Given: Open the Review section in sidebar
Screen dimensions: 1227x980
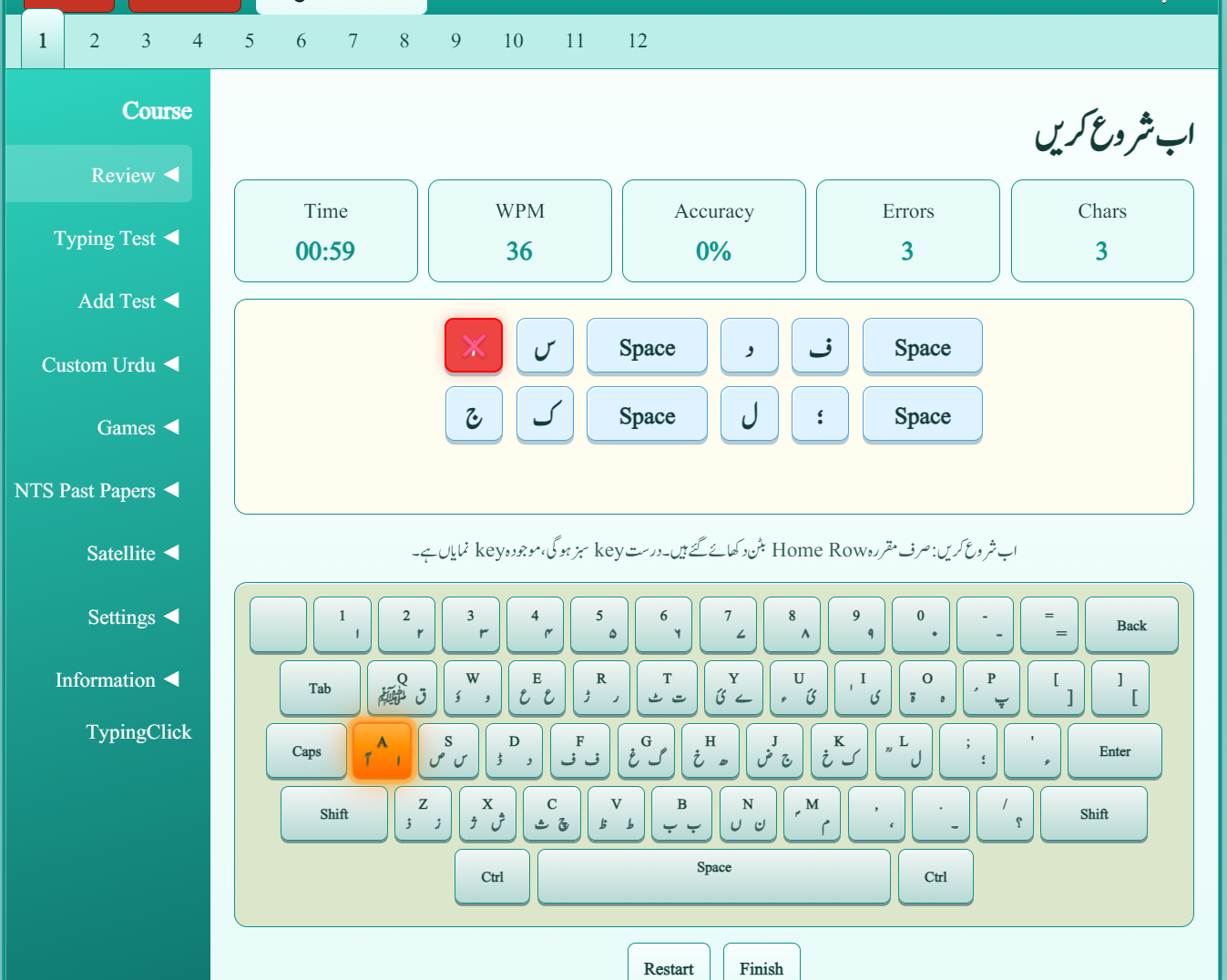Looking at the screenshot, I should (x=98, y=174).
